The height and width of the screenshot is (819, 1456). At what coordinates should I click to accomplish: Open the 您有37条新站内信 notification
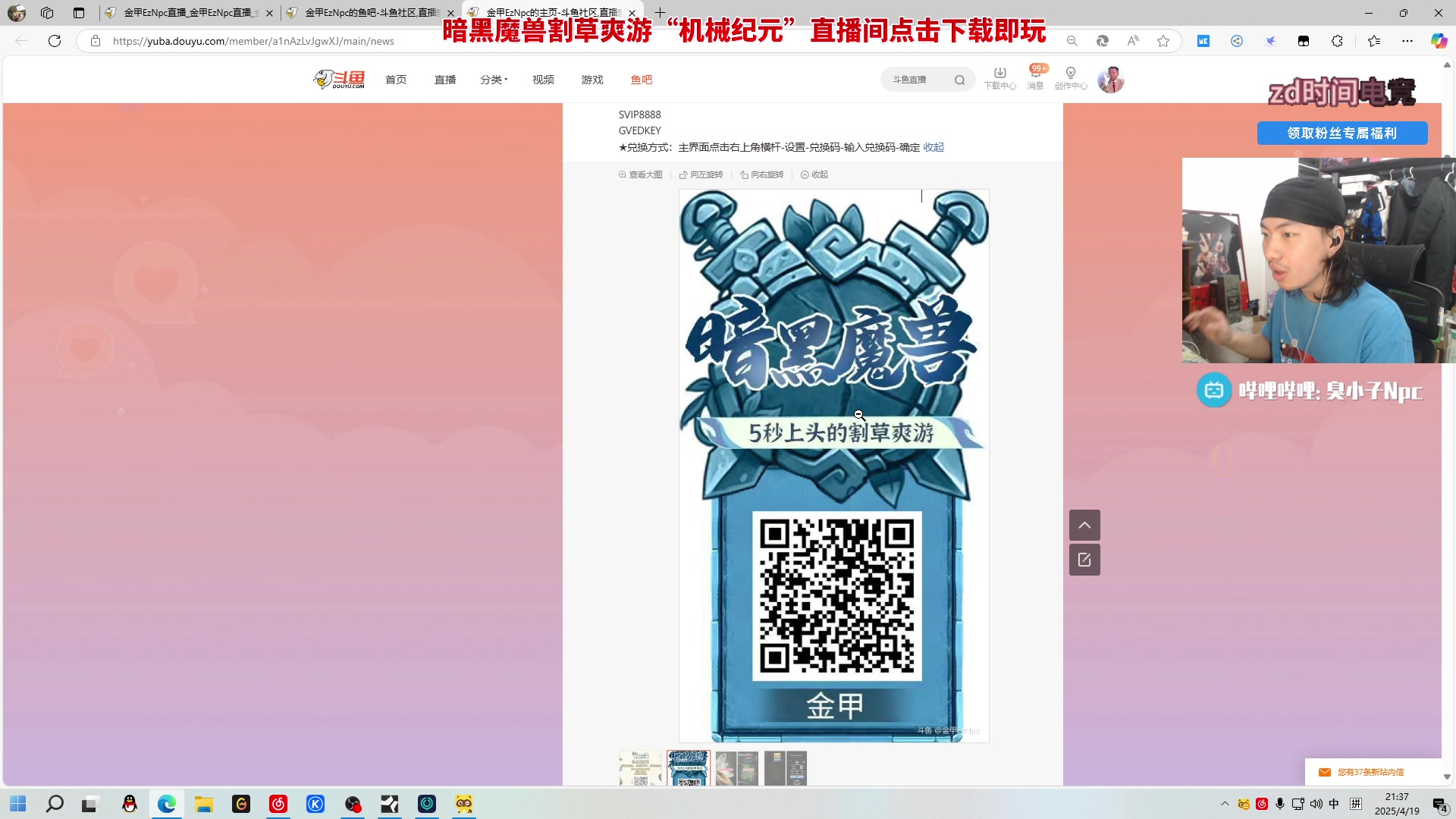[1373, 772]
